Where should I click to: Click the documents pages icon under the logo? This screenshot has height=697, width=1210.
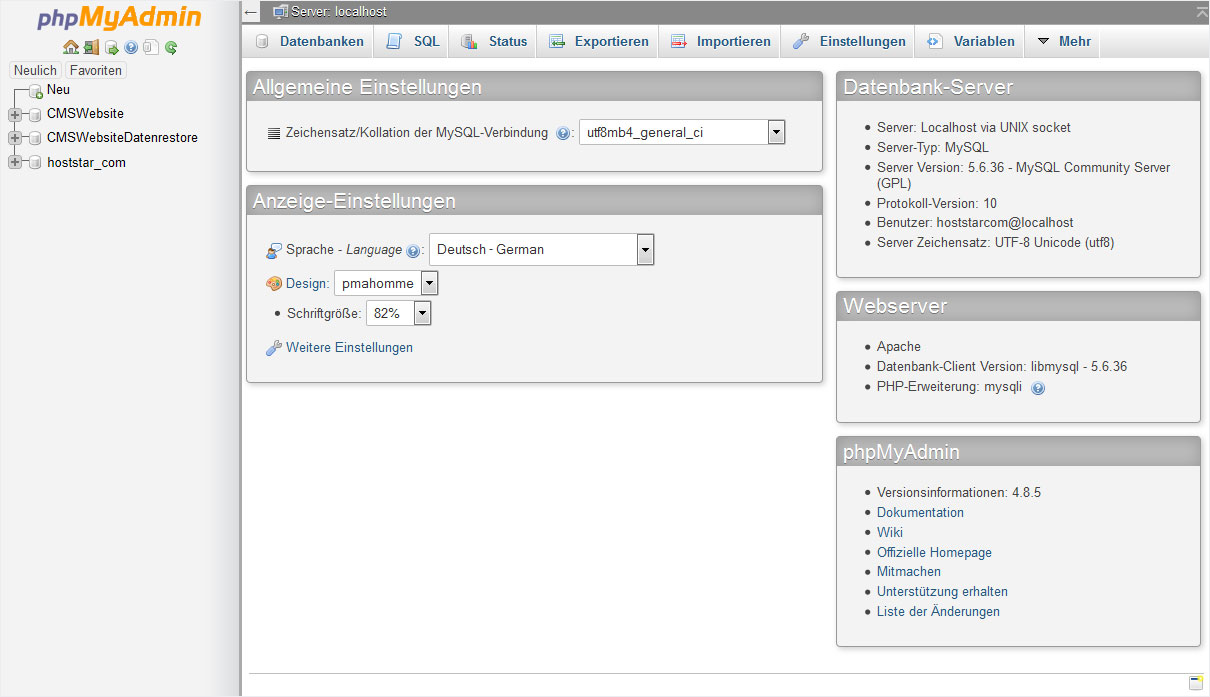click(151, 47)
